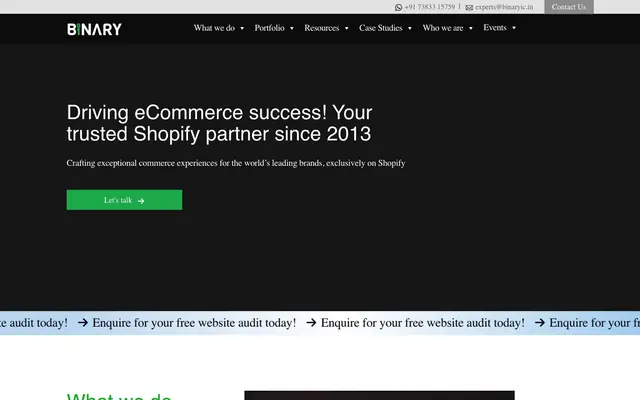Open the What we do menu
The height and width of the screenshot is (400, 640).
(214, 28)
